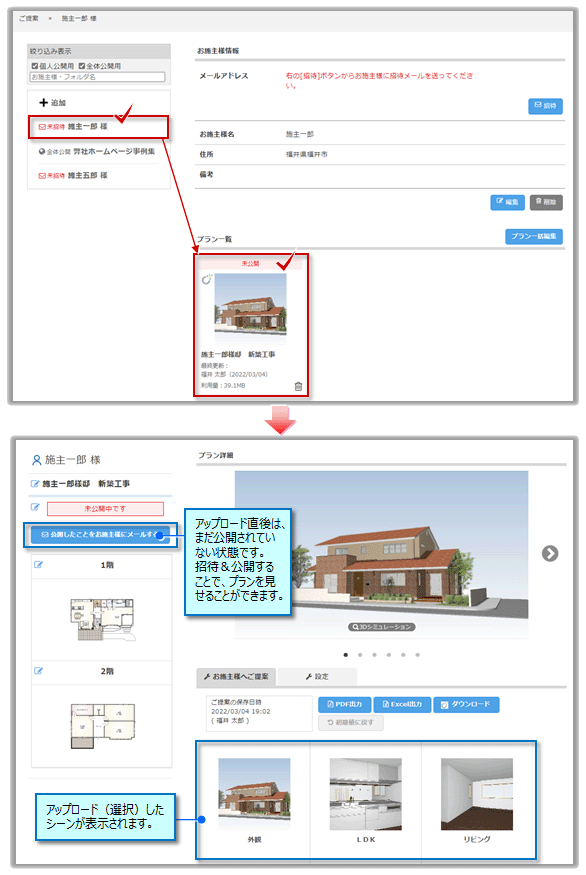586x875 pixels.
Task: Toggle the 個人公開用 checkbox
Action: pos(35,66)
